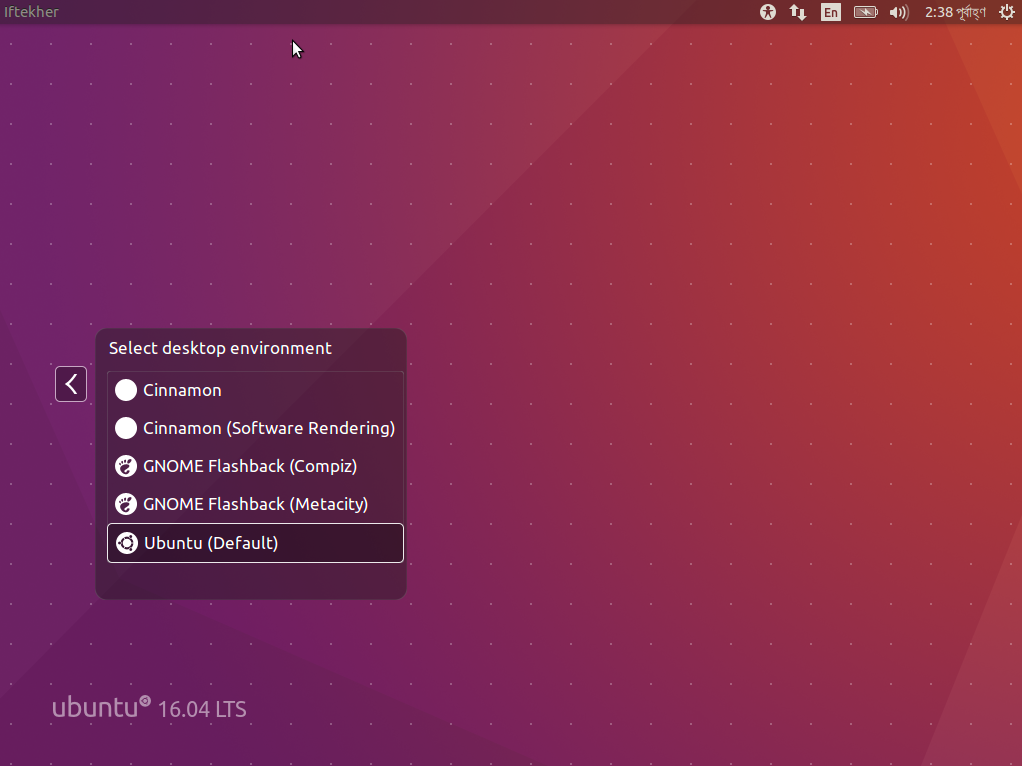
Task: Click the Cinnamon row's white circle icon
Action: coord(126,390)
